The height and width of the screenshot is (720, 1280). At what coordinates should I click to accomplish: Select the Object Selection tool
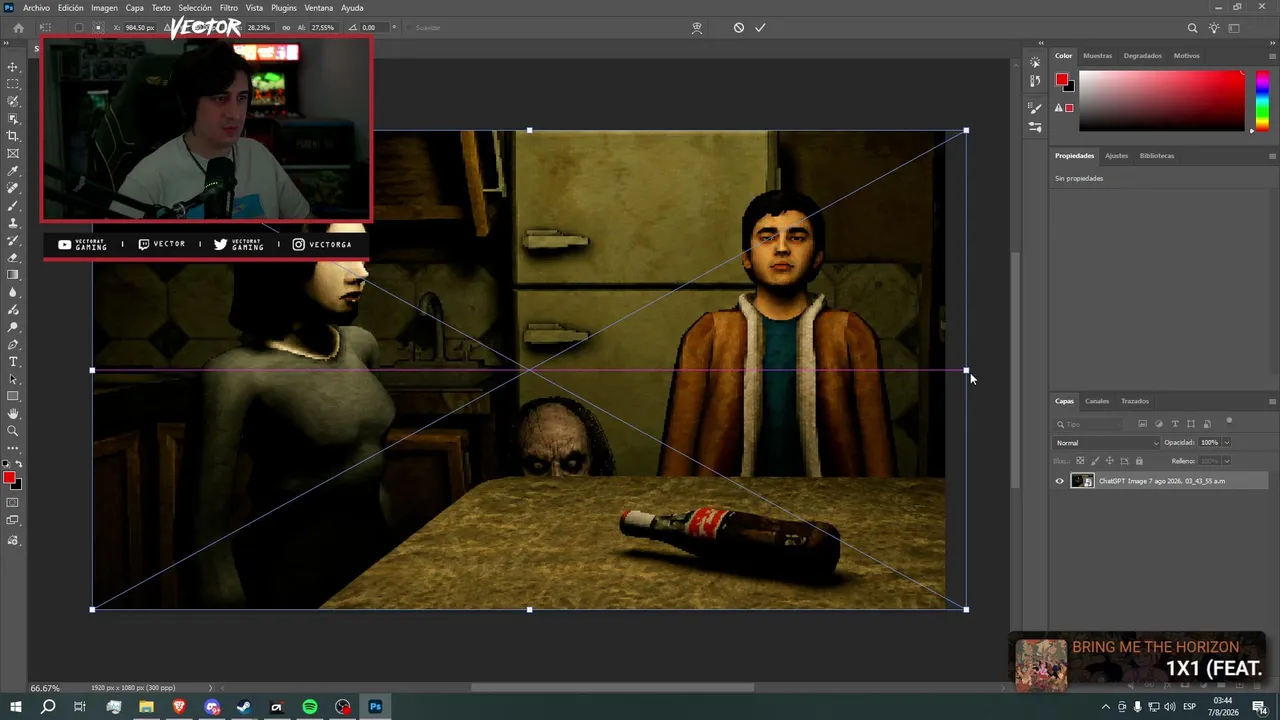13,119
